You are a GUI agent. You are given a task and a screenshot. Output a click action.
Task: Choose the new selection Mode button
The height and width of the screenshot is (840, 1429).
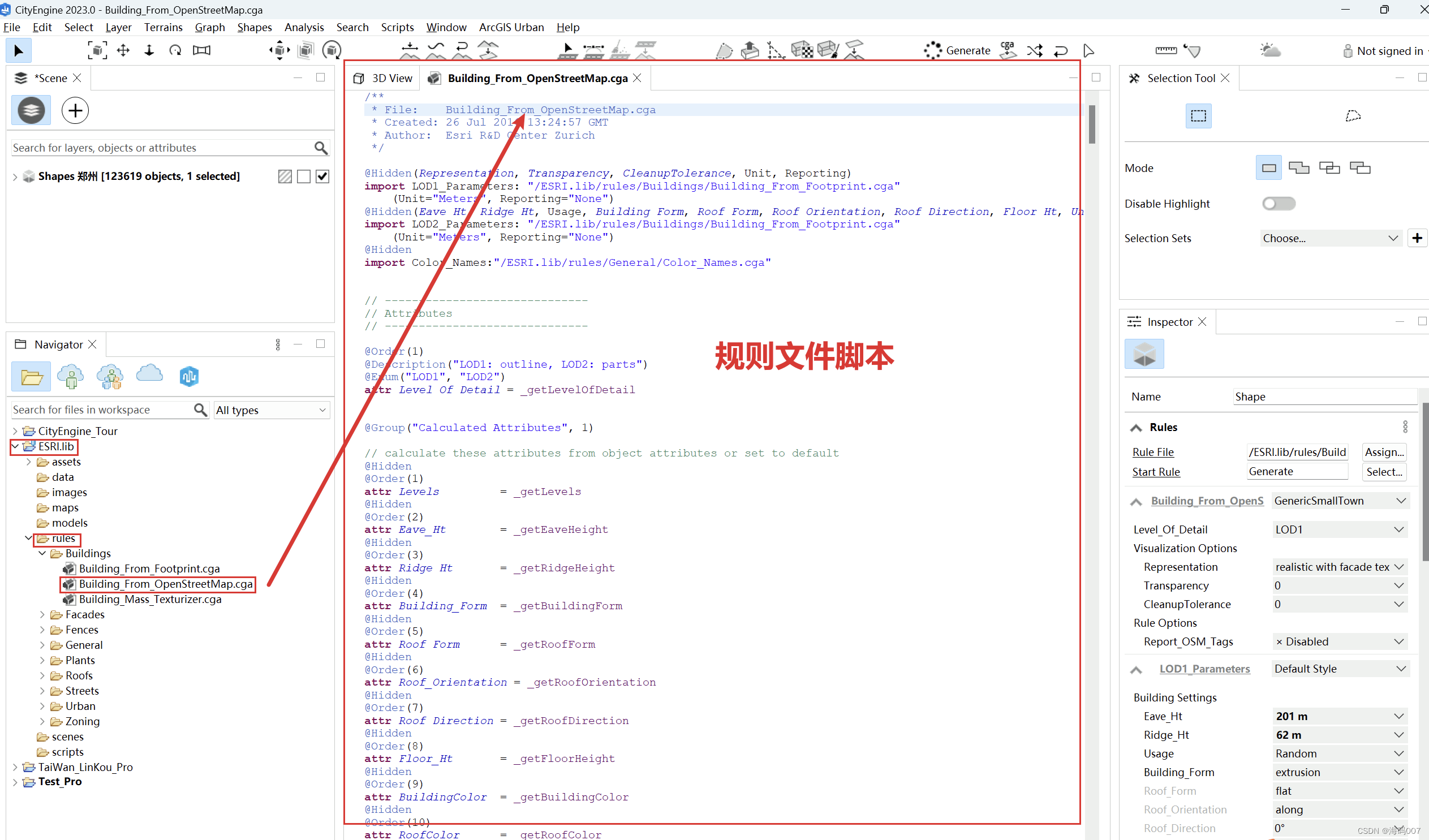tap(1269, 168)
